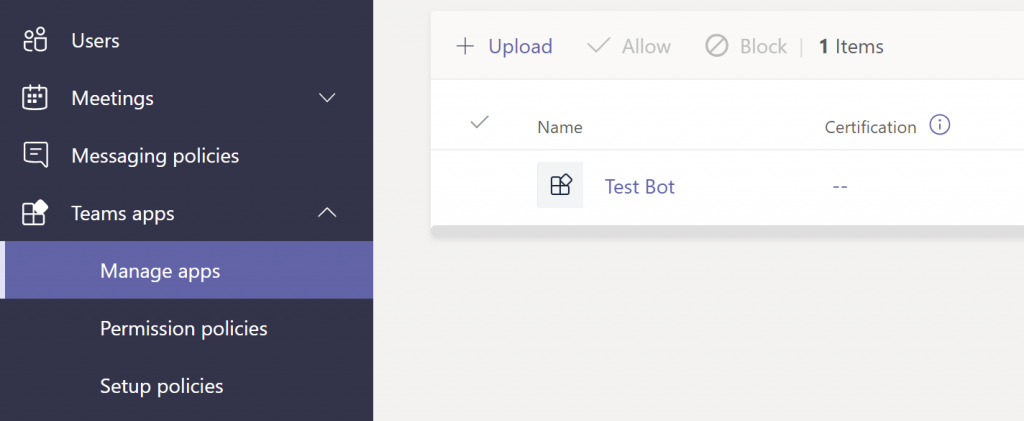This screenshot has height=421, width=1024.
Task: Open Permission policies page
Action: [183, 328]
